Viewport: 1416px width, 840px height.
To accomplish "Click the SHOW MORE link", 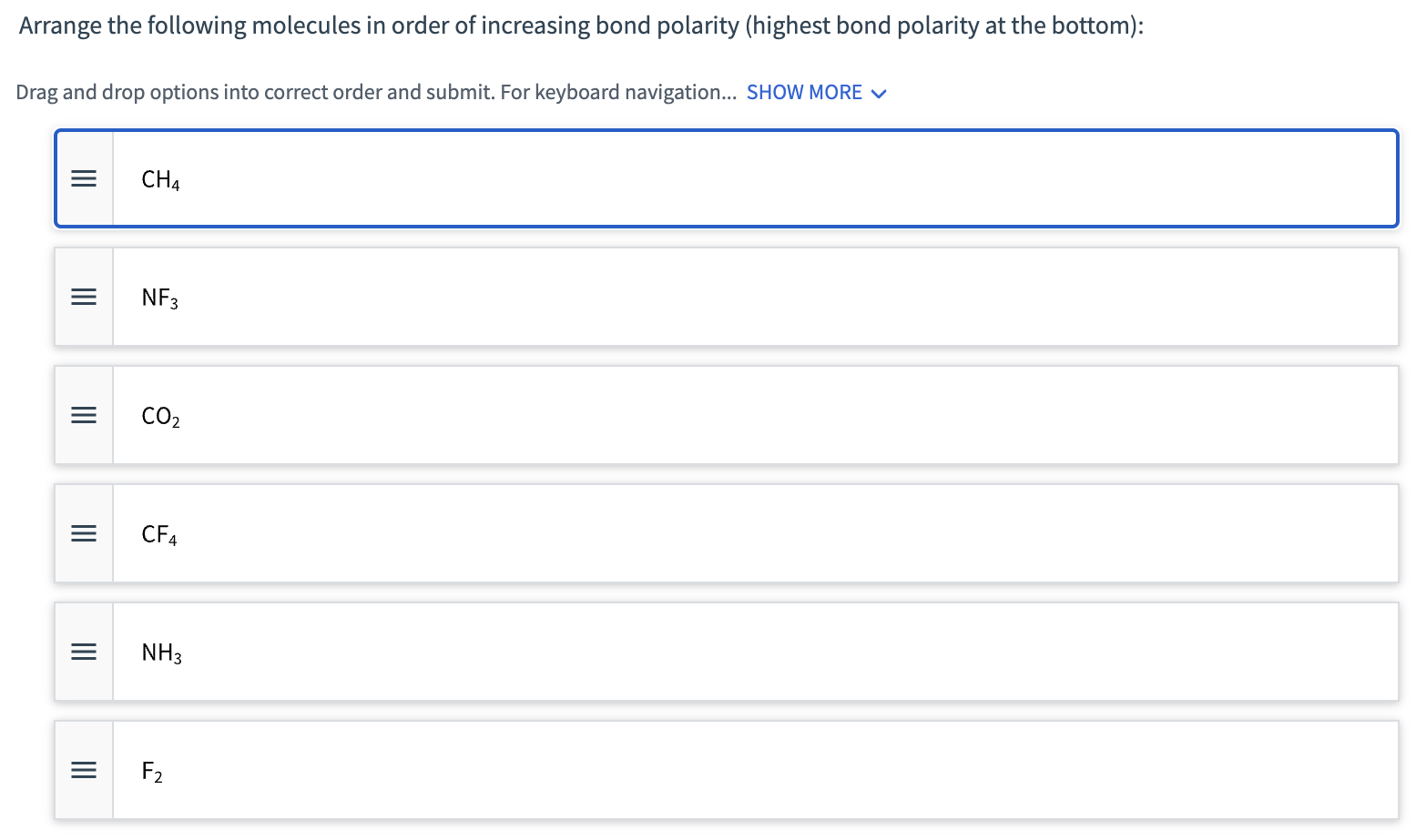I will click(803, 92).
